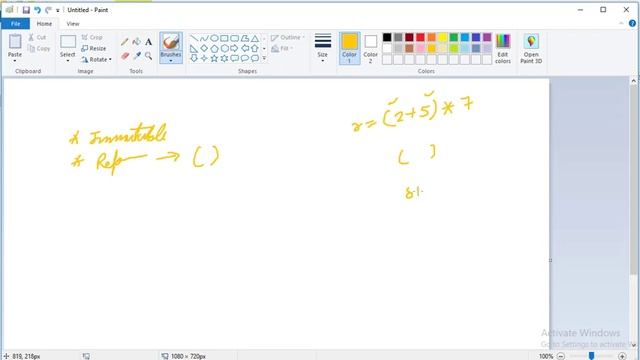Select the Magnifier tool
640x360 pixels.
pyautogui.click(x=149, y=56)
